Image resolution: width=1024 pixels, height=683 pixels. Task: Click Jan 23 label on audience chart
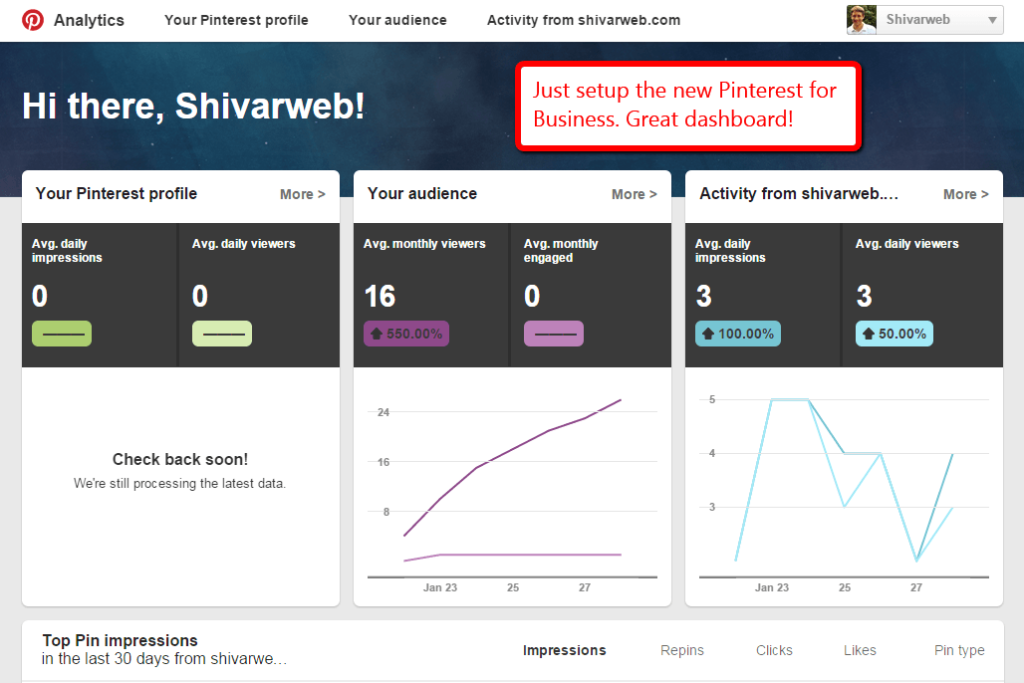coord(440,588)
